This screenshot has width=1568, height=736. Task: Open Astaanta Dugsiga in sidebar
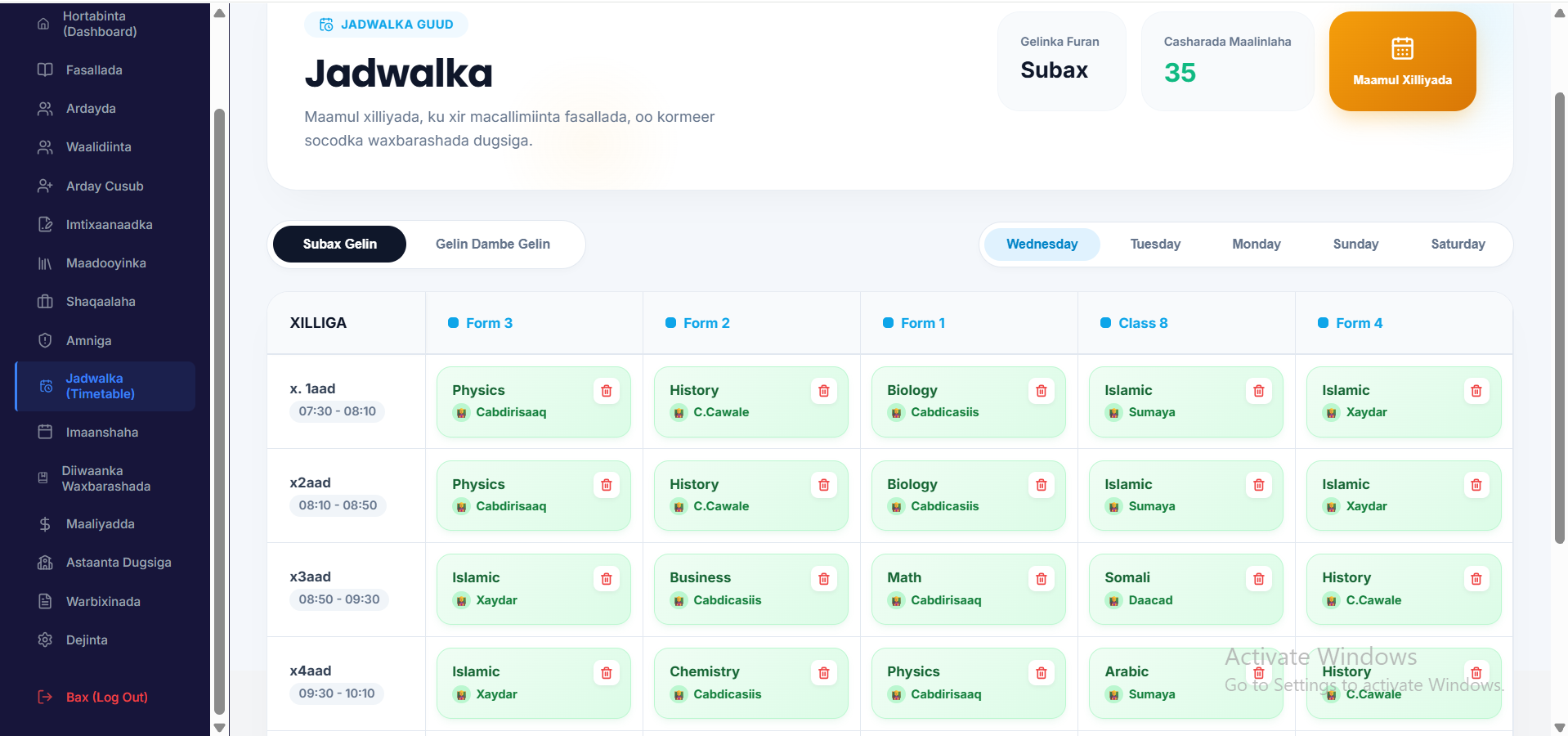[x=105, y=563]
